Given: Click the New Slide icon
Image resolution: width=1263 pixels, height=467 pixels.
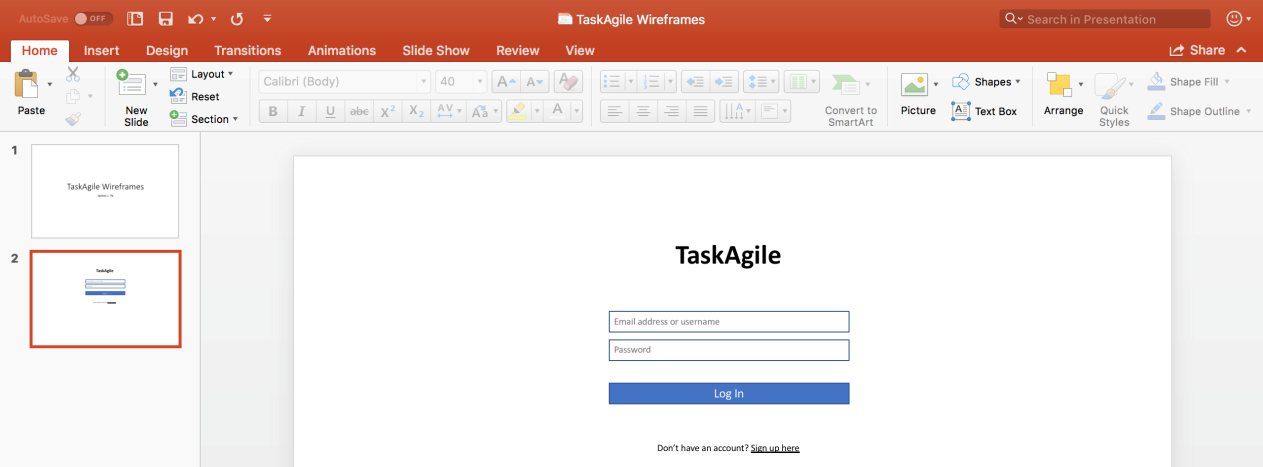Looking at the screenshot, I should click(131, 84).
